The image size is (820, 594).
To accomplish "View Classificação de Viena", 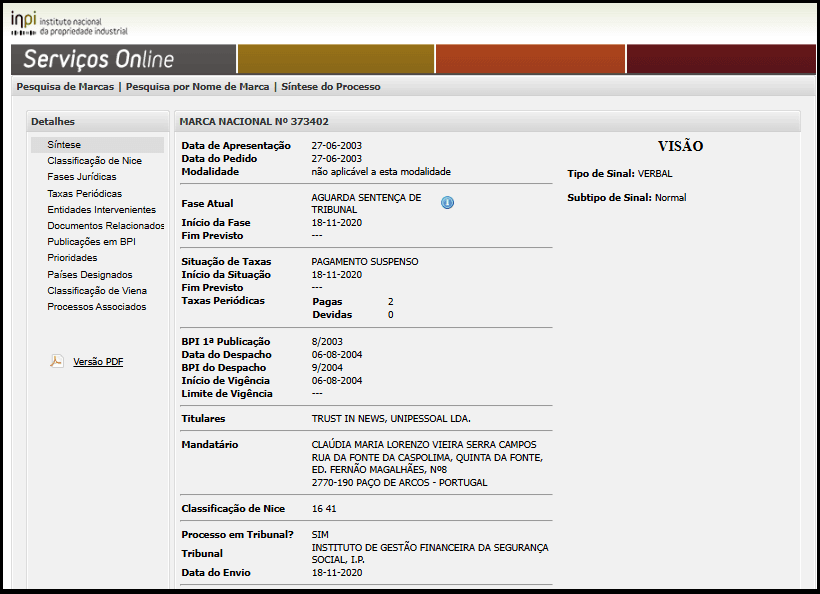I will tap(96, 291).
